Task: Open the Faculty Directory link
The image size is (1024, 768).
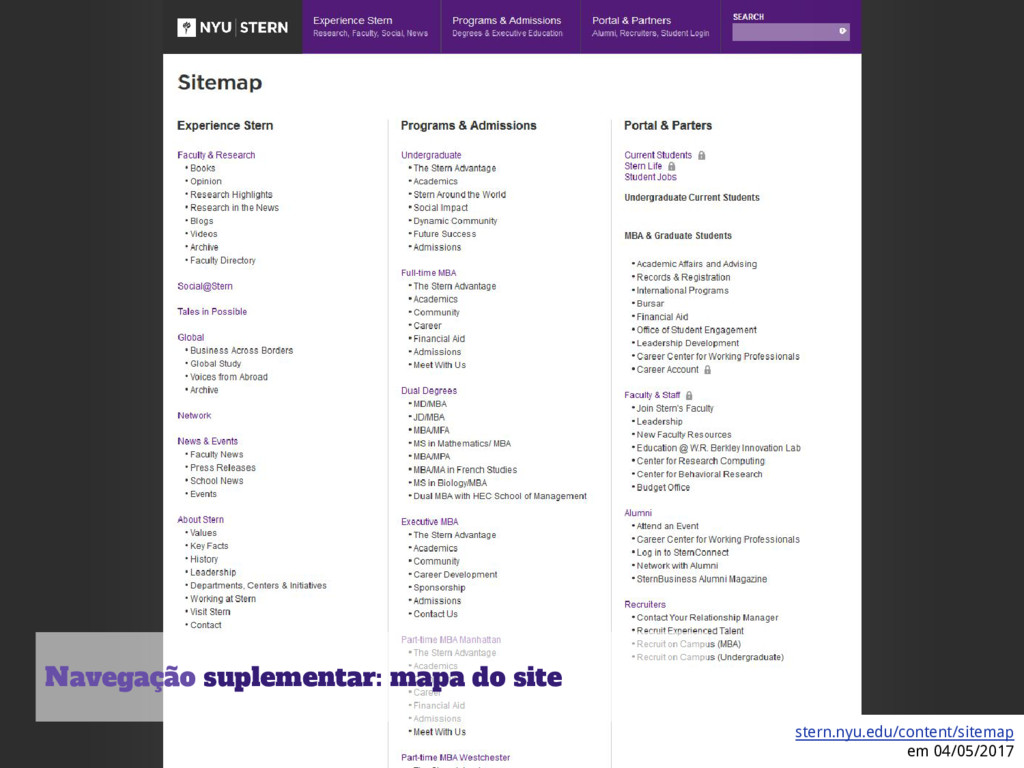Action: coord(223,261)
